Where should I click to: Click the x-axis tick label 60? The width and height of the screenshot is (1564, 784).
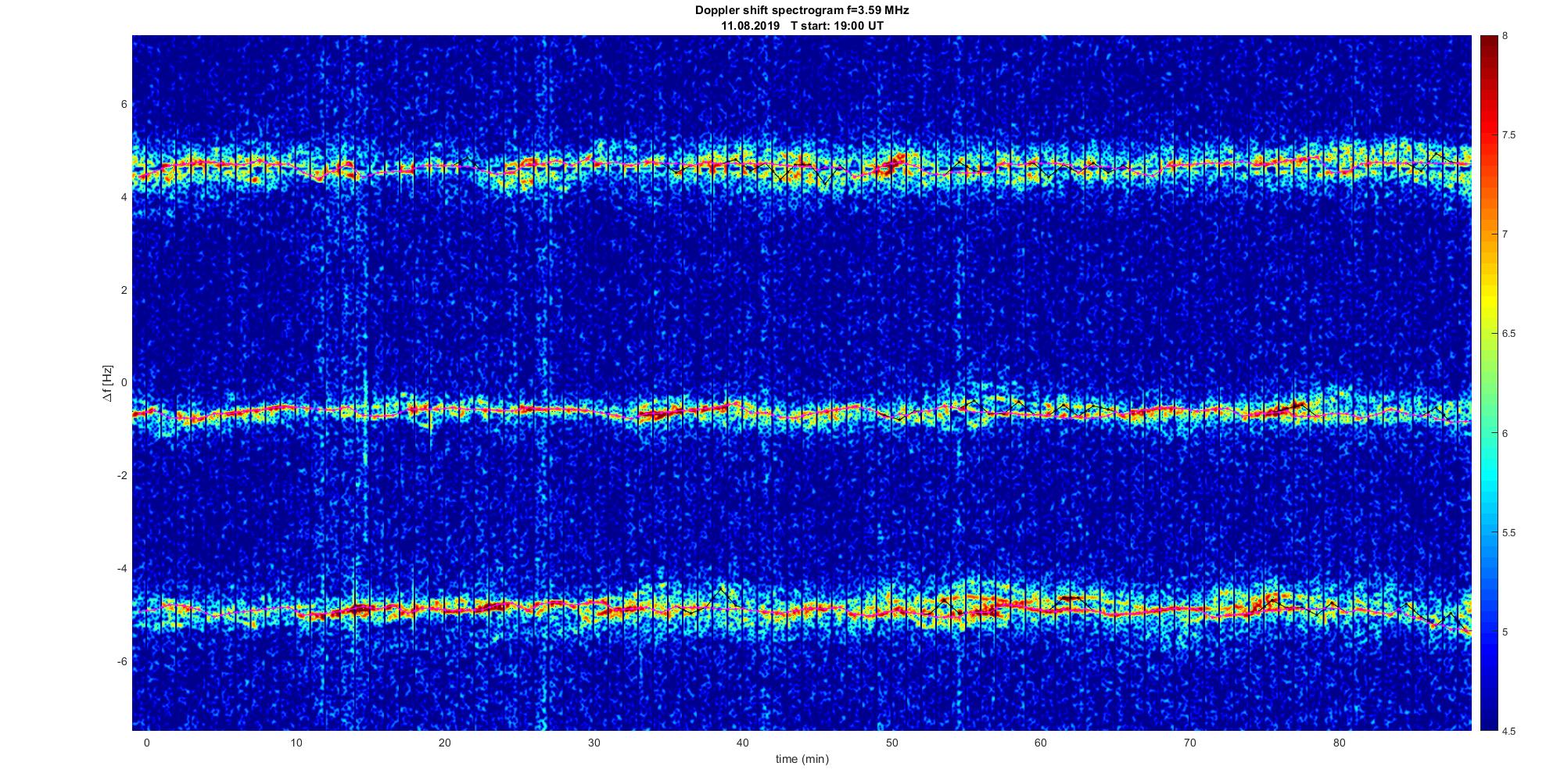[x=1041, y=743]
